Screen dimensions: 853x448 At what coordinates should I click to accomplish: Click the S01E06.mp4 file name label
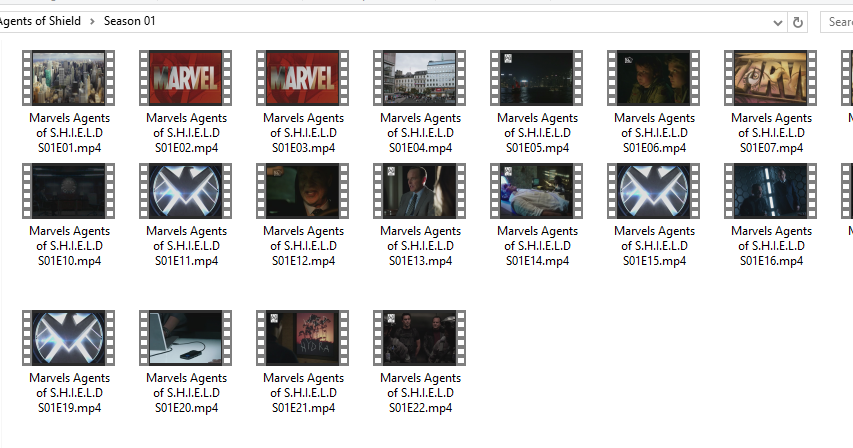click(x=654, y=133)
